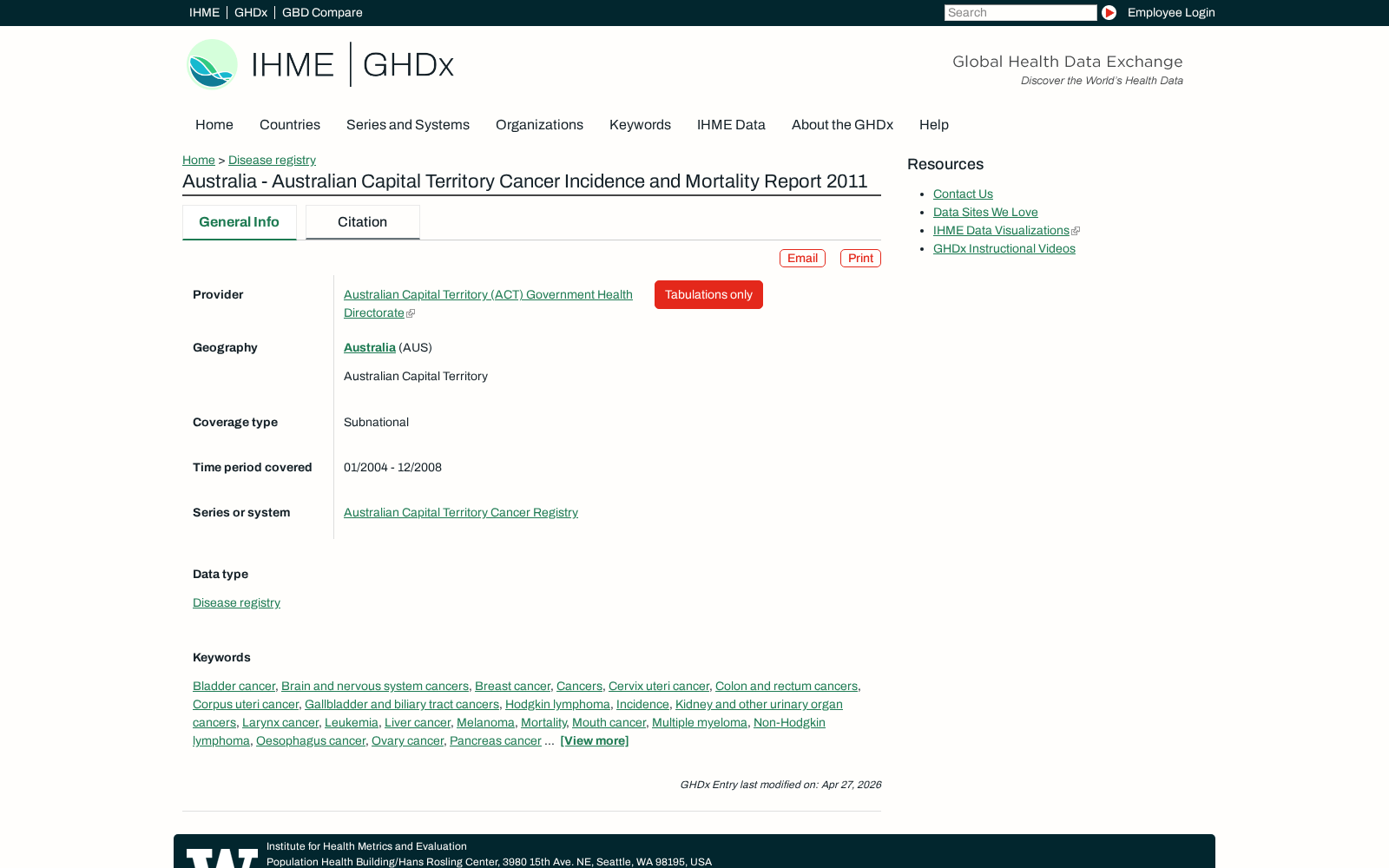Click the University of Washington W logo in footer
This screenshot has width=1389, height=868.
[x=222, y=858]
